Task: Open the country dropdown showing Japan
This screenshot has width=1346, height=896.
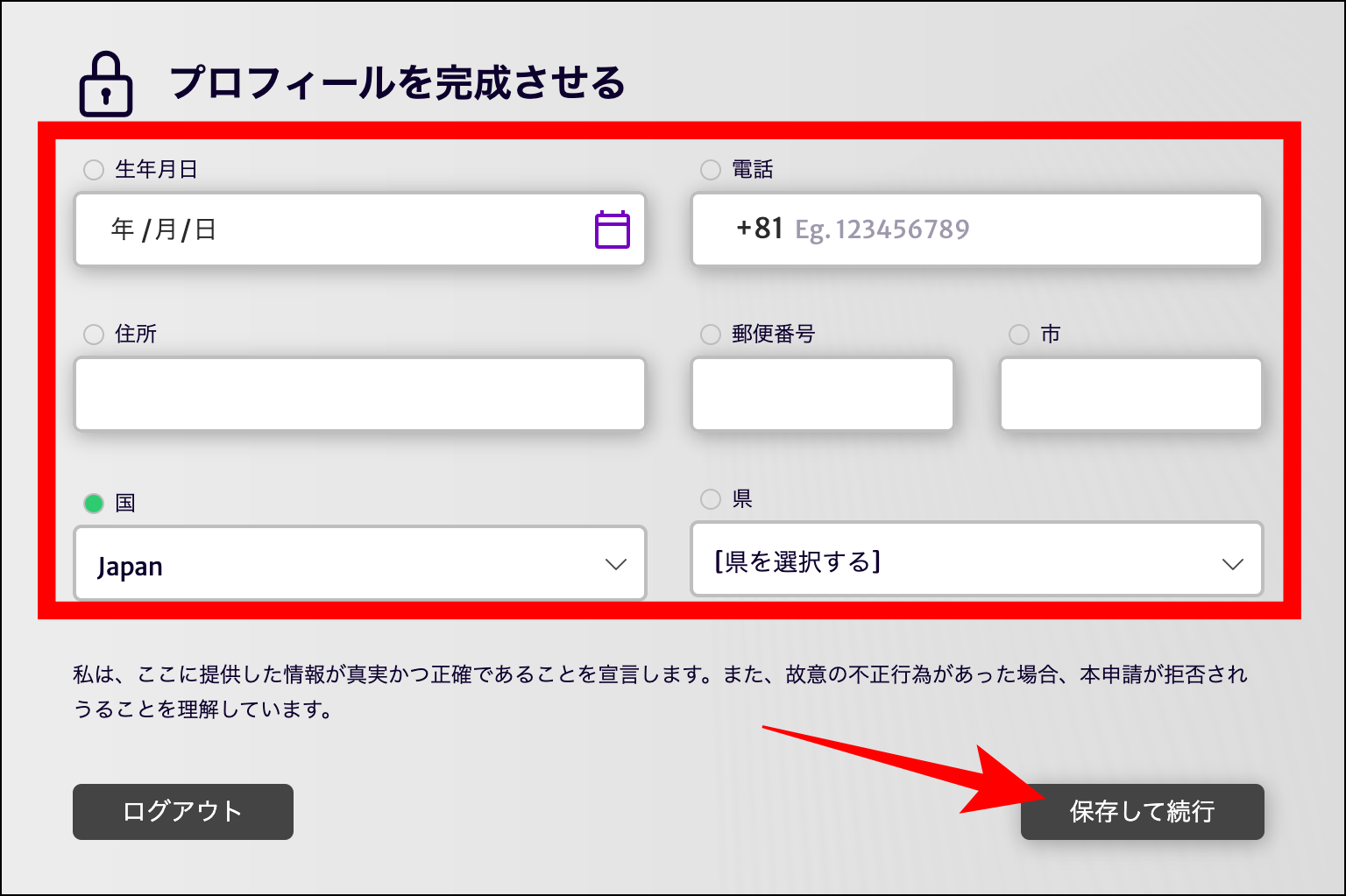Action: click(359, 563)
